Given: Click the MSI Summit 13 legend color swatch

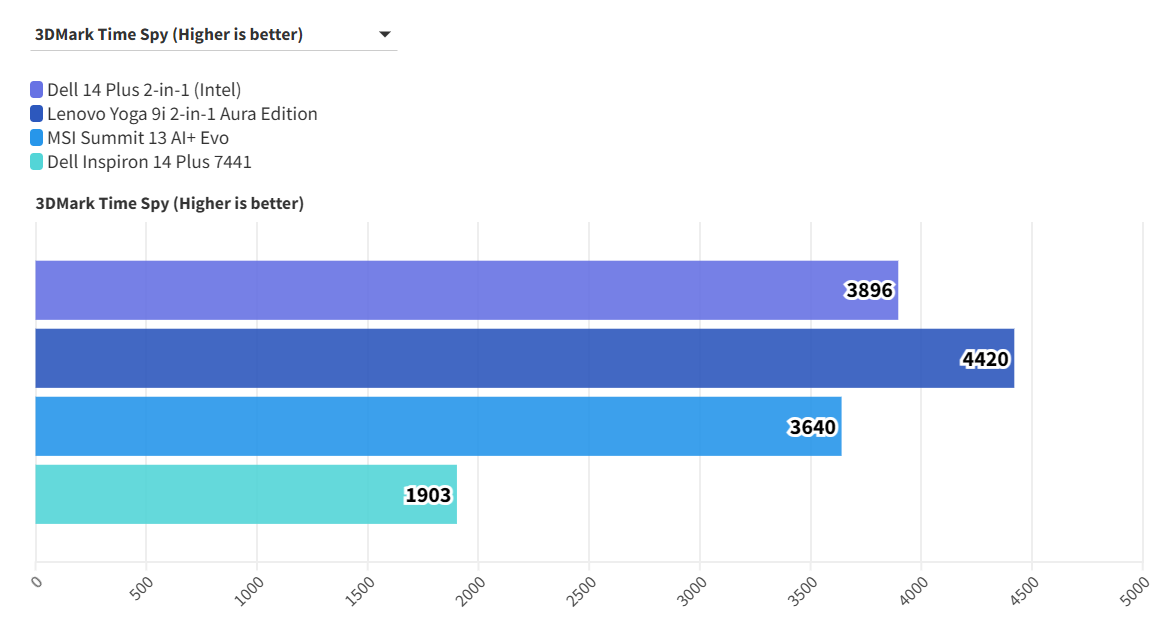Looking at the screenshot, I should pos(37,138).
